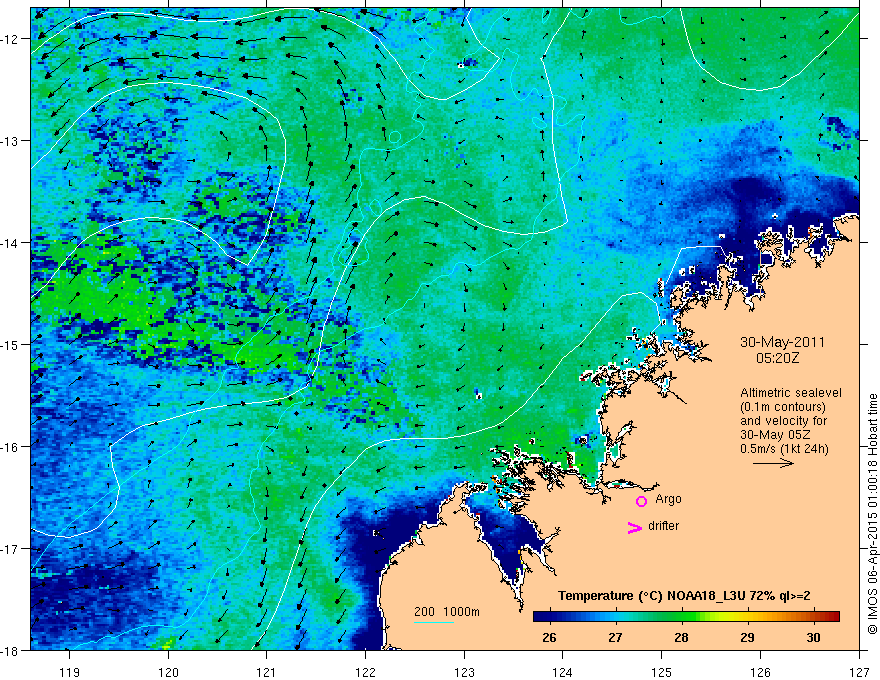Click the -16 latitude axis label
This screenshot has width=880, height=680.
click(x=12, y=447)
